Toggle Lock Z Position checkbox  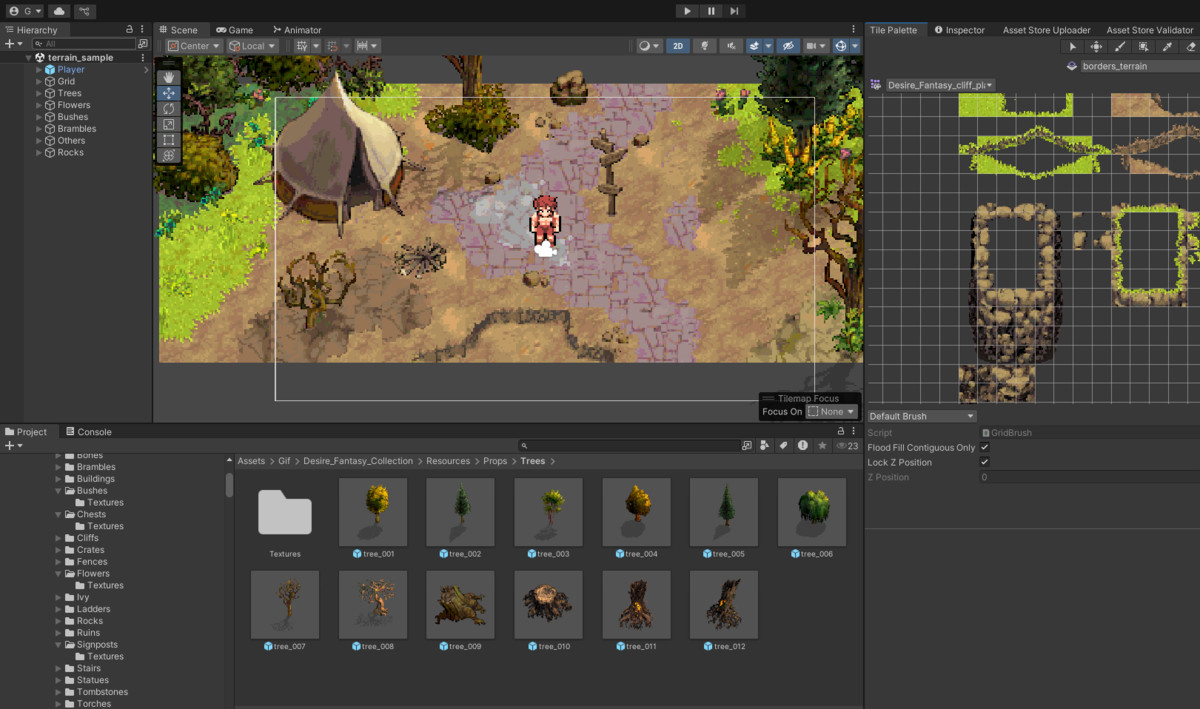985,463
